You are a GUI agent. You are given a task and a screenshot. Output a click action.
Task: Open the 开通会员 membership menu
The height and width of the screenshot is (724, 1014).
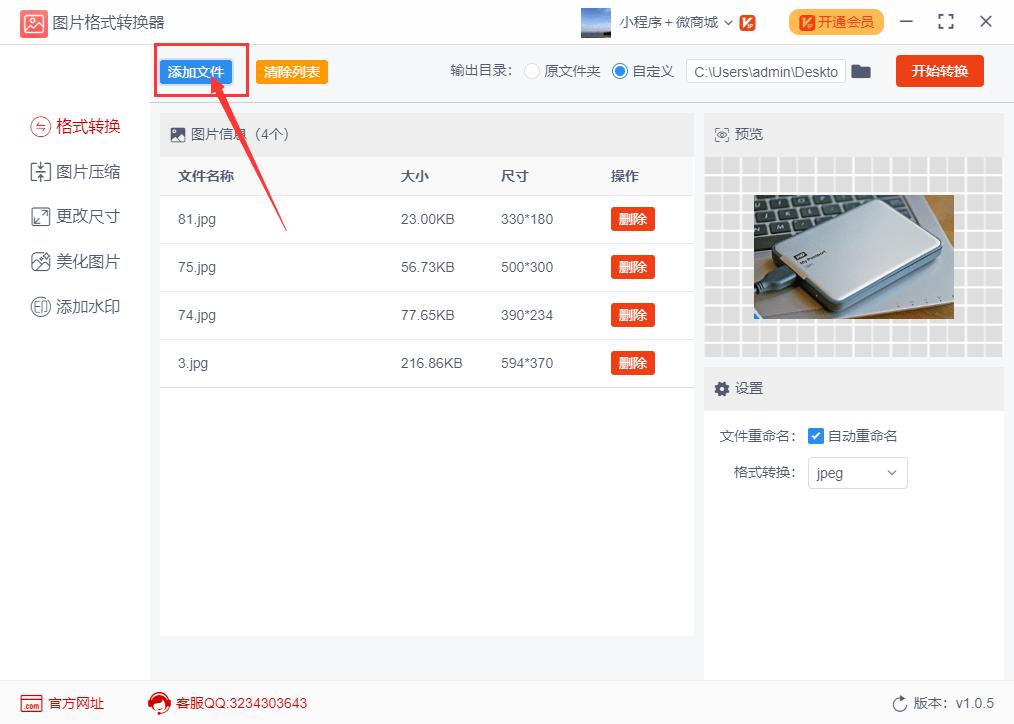[x=836, y=21]
